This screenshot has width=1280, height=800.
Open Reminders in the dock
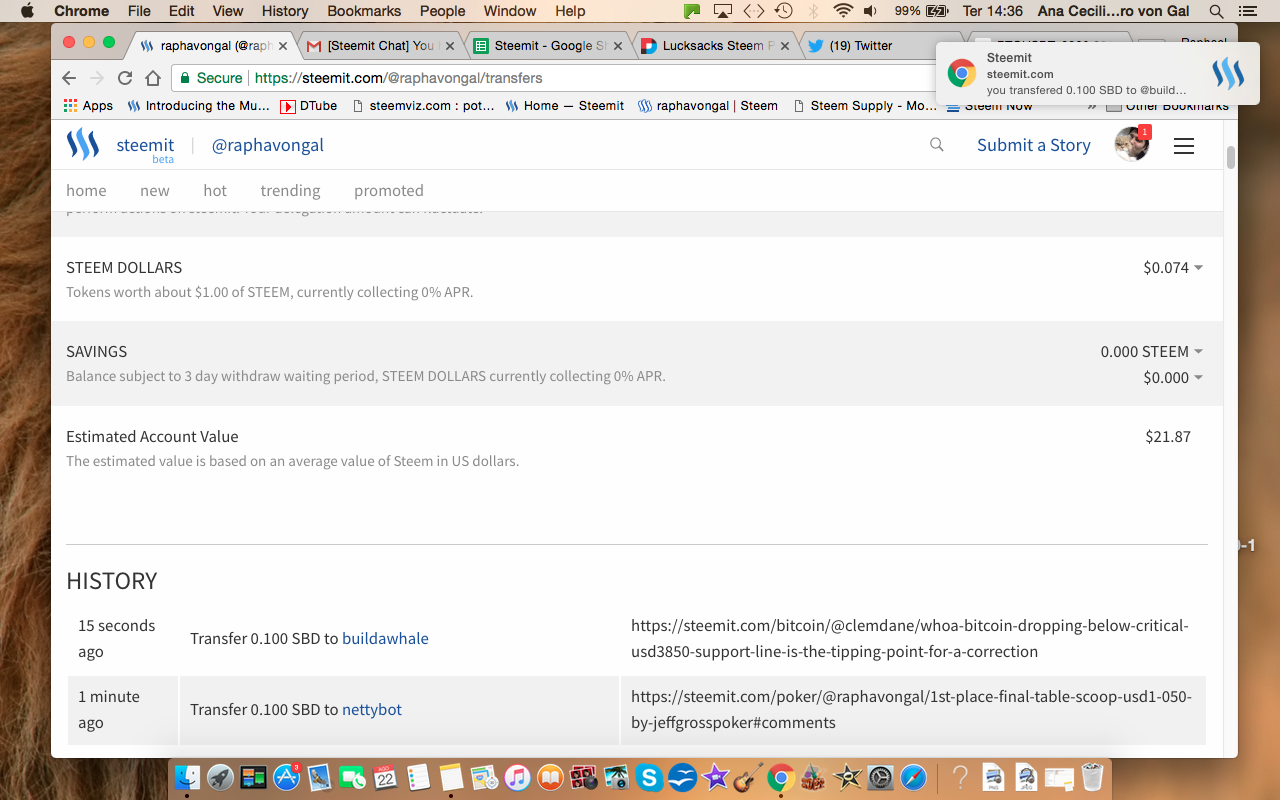point(419,776)
